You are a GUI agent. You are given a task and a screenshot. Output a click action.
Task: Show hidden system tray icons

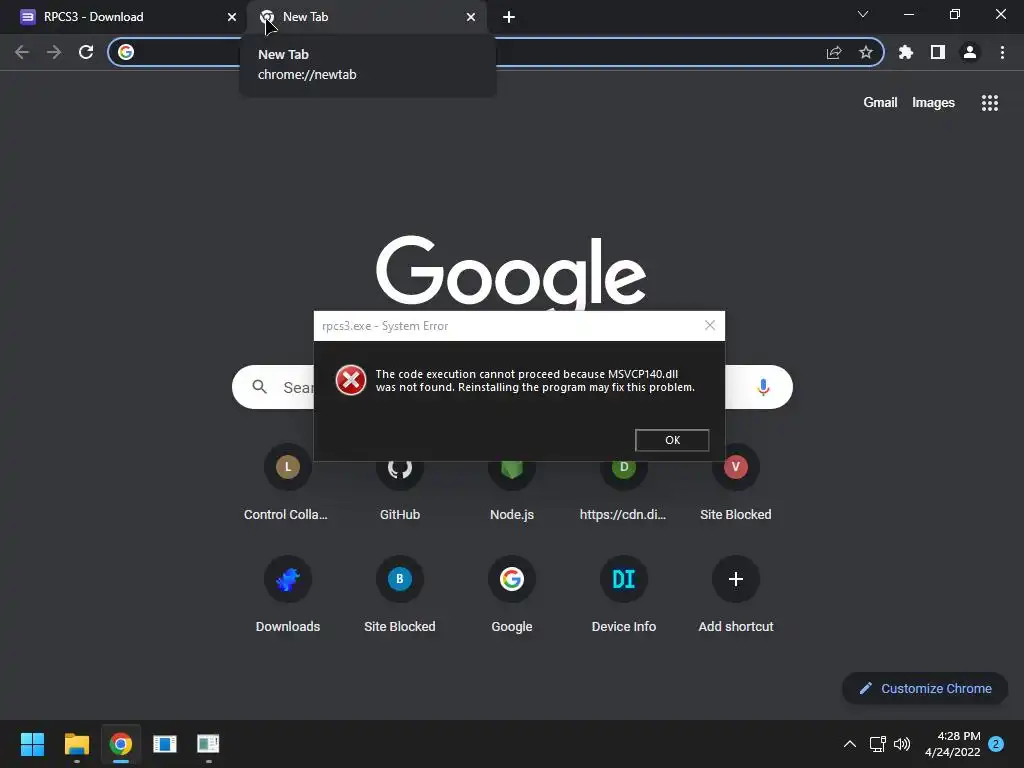coord(850,744)
